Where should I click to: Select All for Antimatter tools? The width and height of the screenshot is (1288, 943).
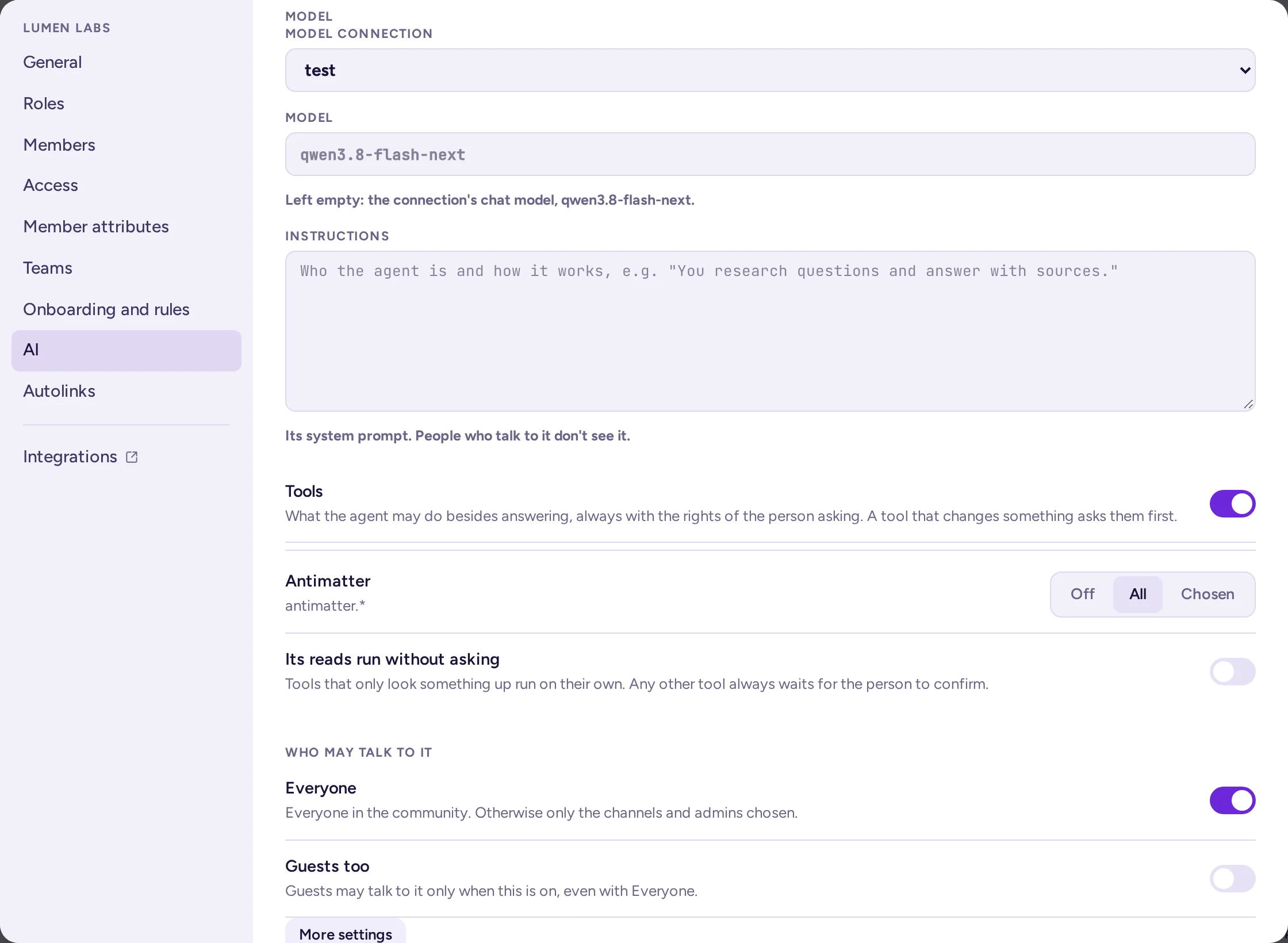pos(1137,594)
